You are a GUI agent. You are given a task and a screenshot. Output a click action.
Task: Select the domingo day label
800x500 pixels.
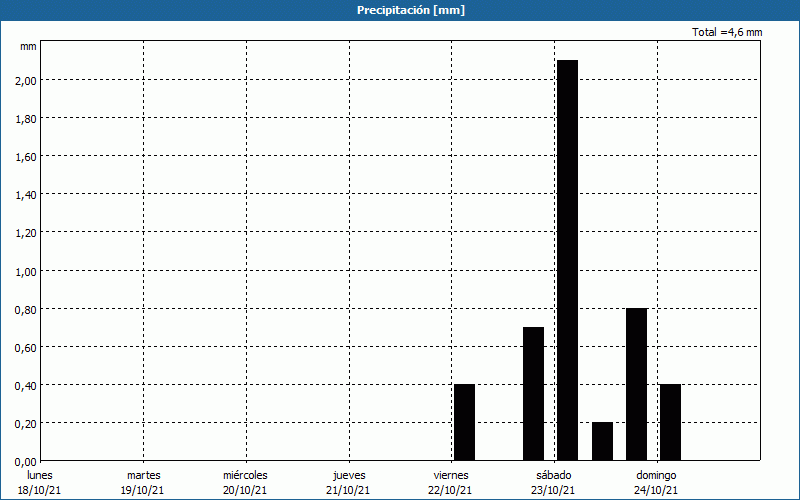tap(657, 475)
